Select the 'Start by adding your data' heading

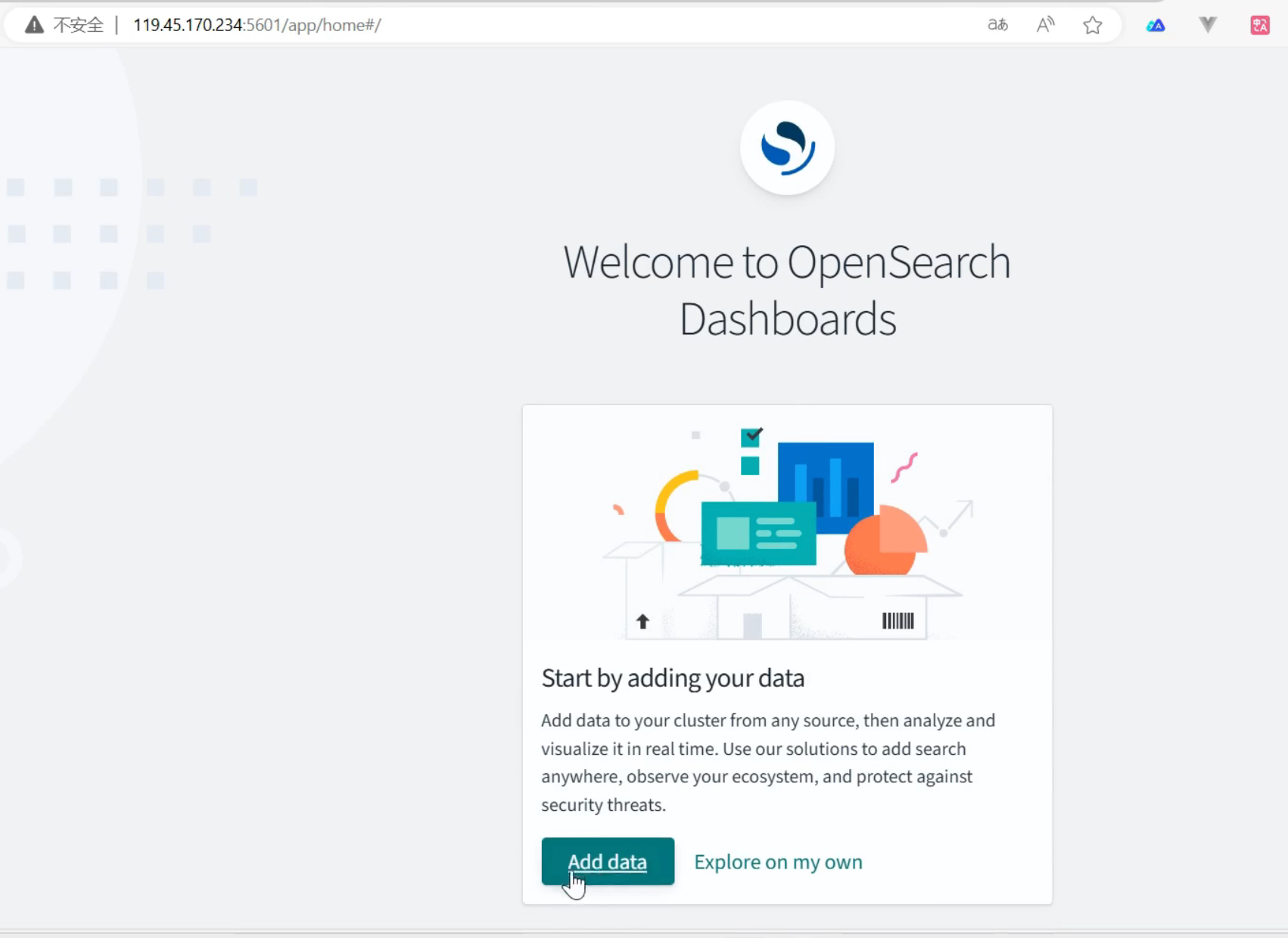673,678
